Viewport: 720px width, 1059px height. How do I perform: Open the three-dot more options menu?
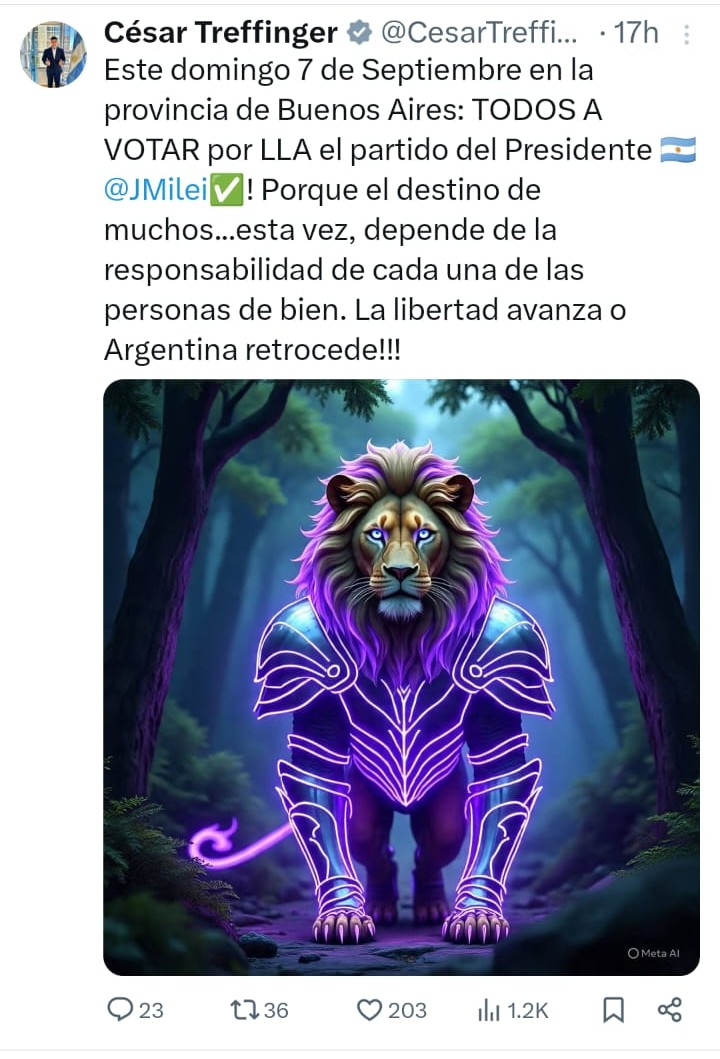[x=686, y=34]
